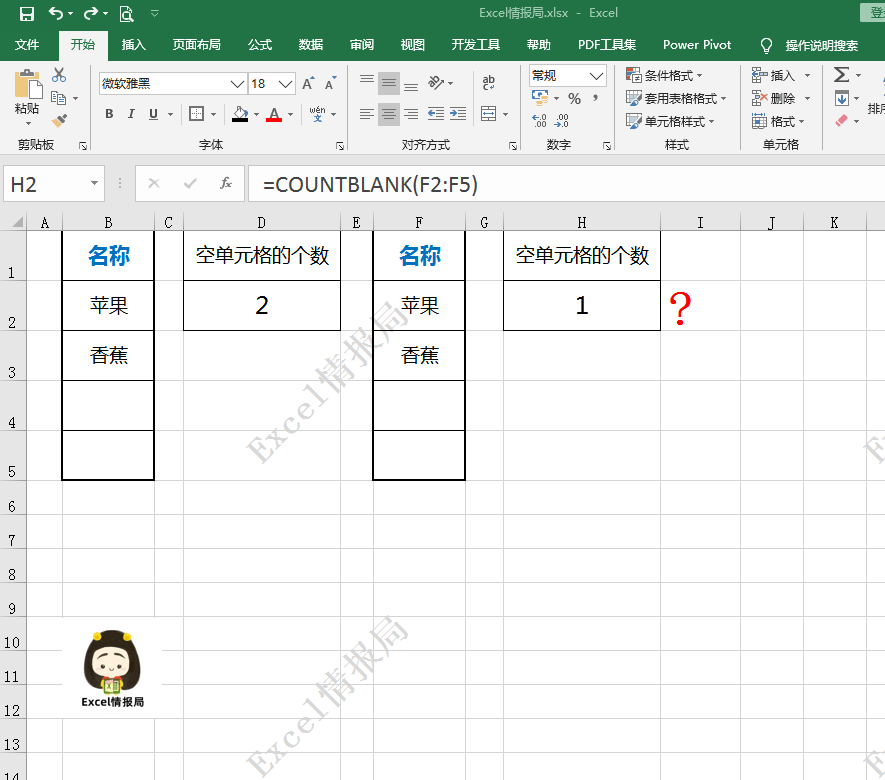Select the Format Painter brush
The width and height of the screenshot is (885, 780).
[x=59, y=120]
